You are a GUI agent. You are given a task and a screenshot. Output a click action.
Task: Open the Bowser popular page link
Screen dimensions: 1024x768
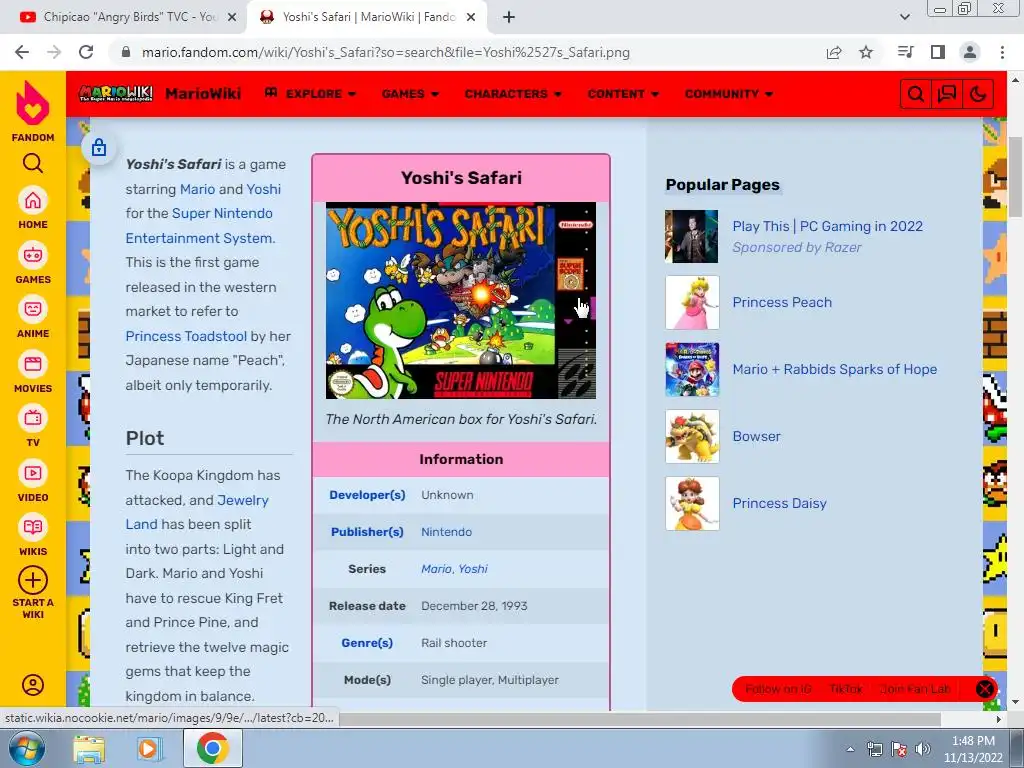756,436
